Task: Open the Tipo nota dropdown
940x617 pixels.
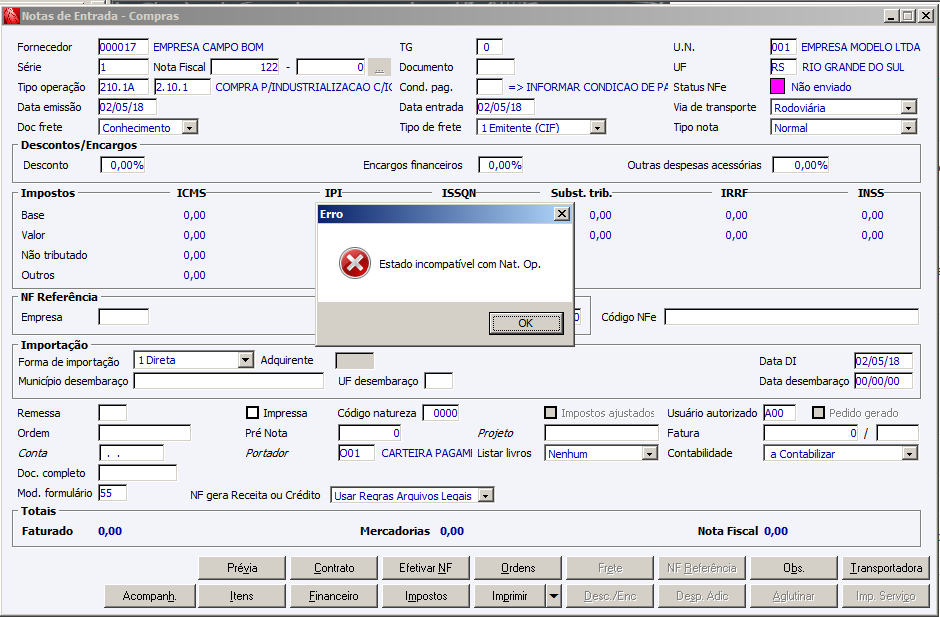Action: (909, 128)
